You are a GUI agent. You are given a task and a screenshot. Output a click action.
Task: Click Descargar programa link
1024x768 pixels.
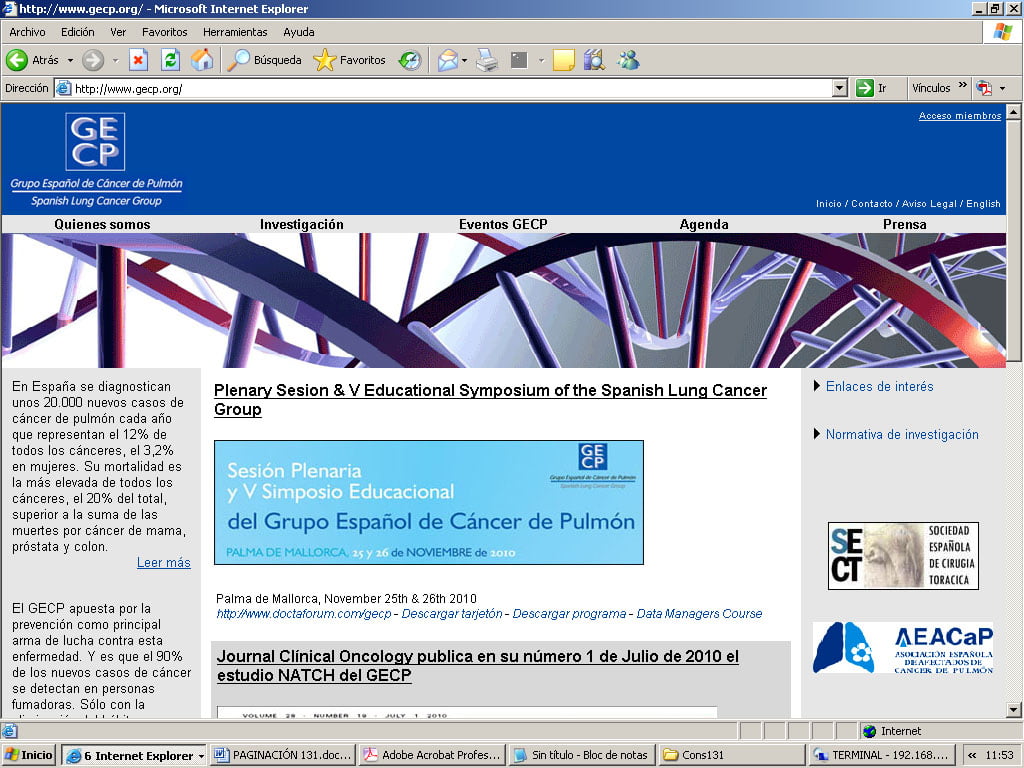click(x=569, y=614)
